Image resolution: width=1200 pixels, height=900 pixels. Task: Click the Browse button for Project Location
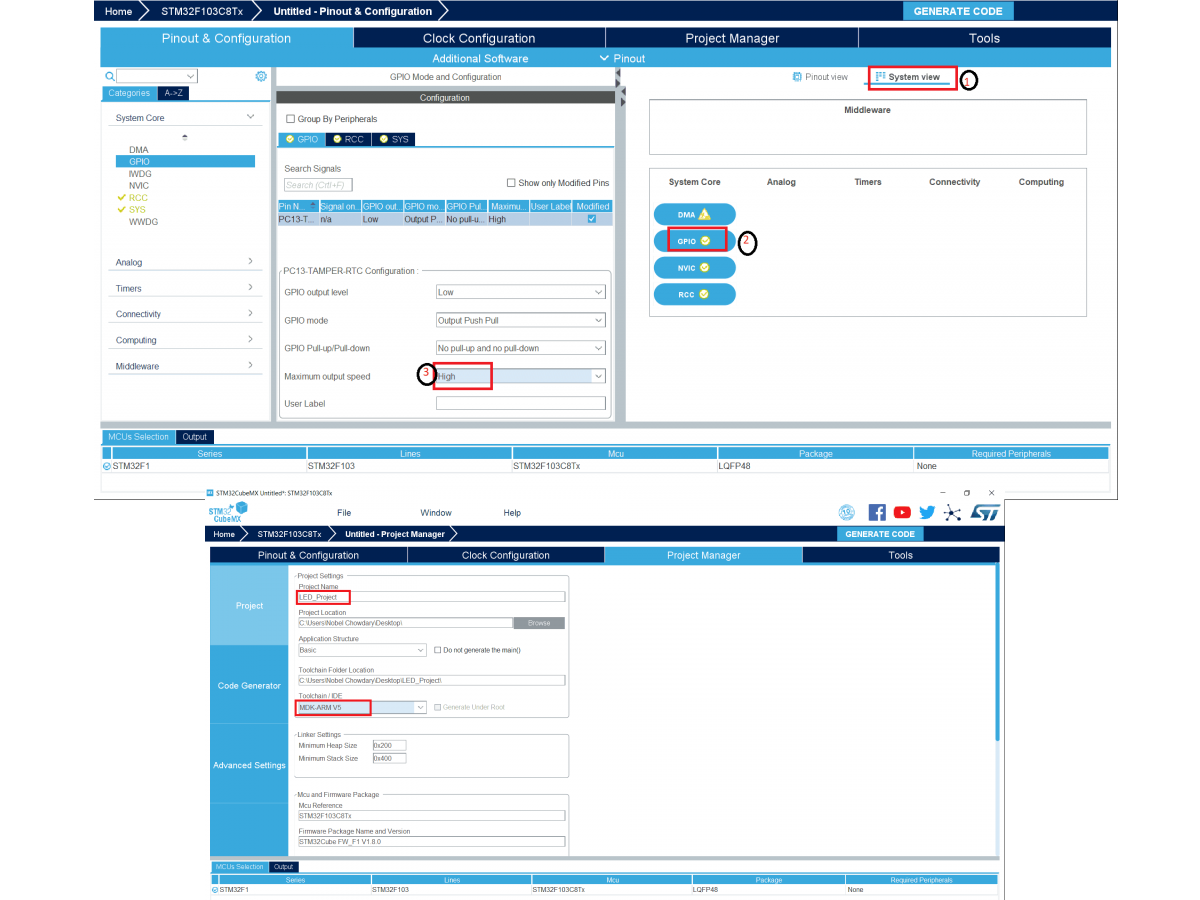[x=539, y=622]
